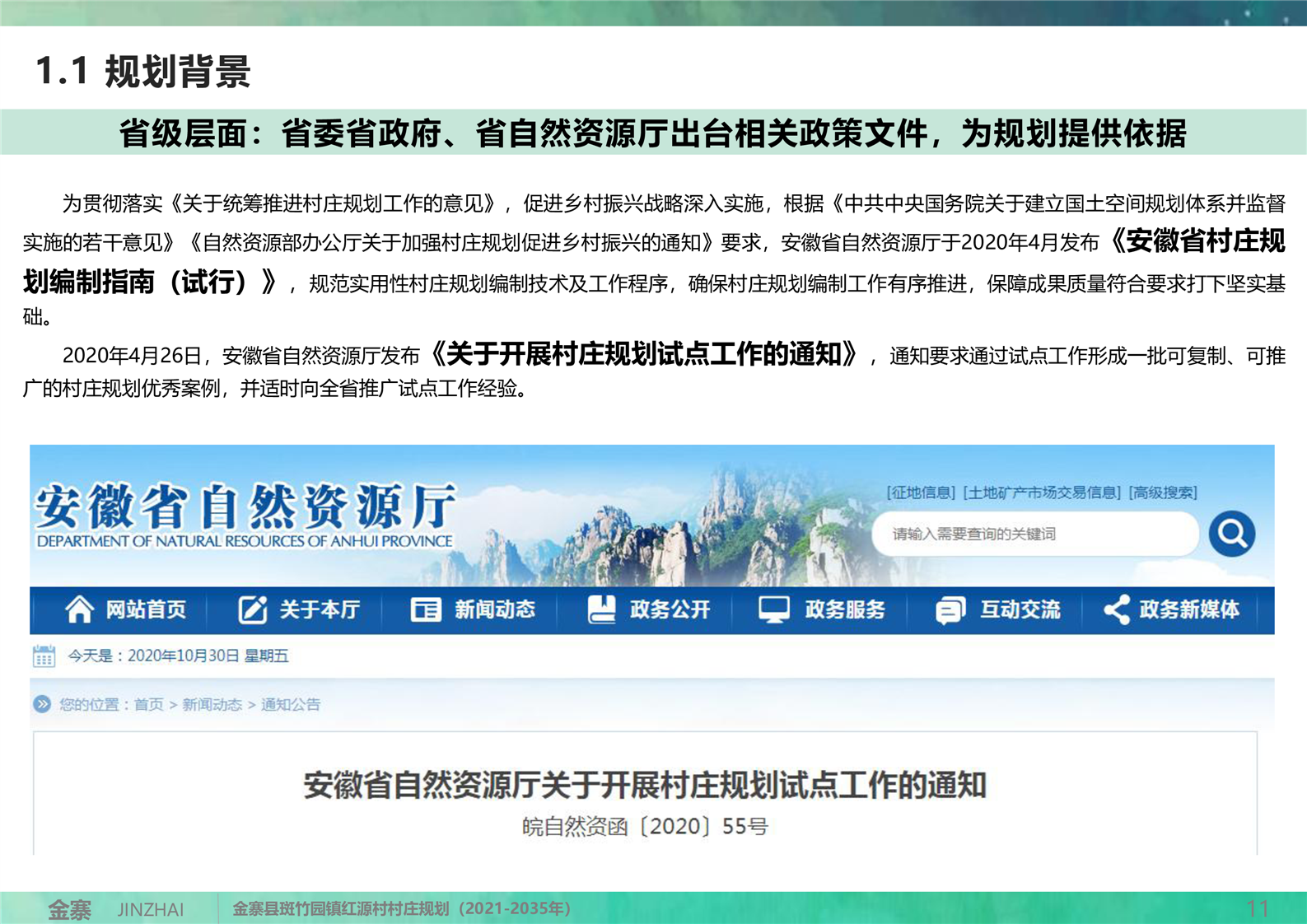
Task: Open the 土地矿产市场交易信息 link
Action: [1042, 492]
